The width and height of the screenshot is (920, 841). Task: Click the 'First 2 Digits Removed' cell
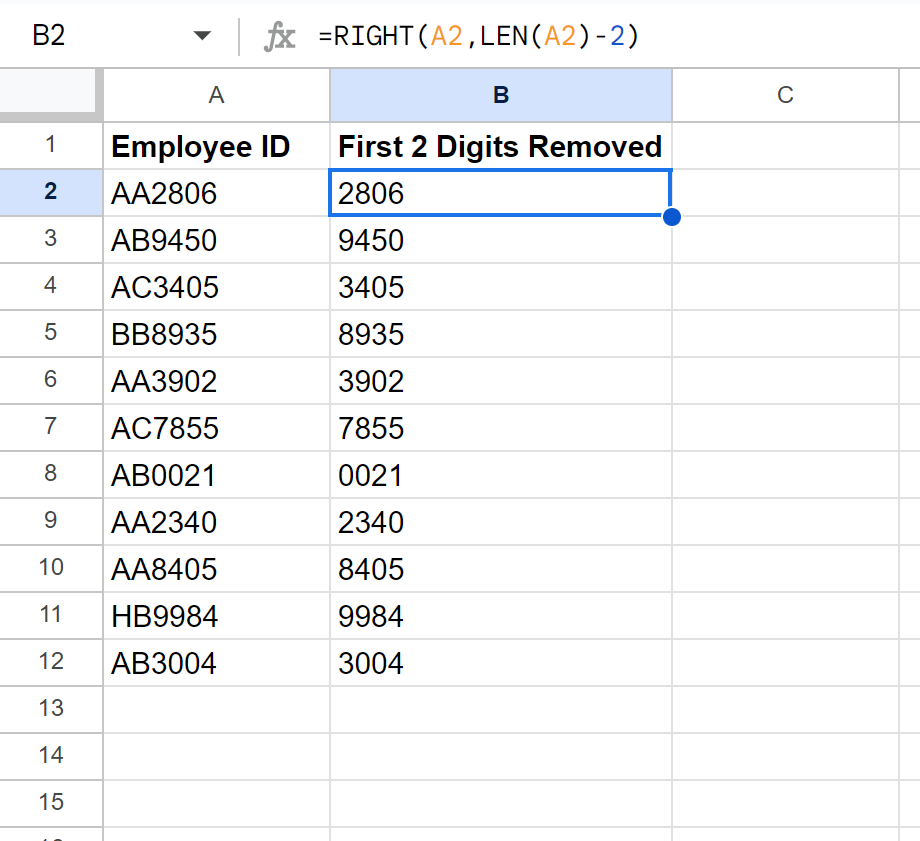501,146
